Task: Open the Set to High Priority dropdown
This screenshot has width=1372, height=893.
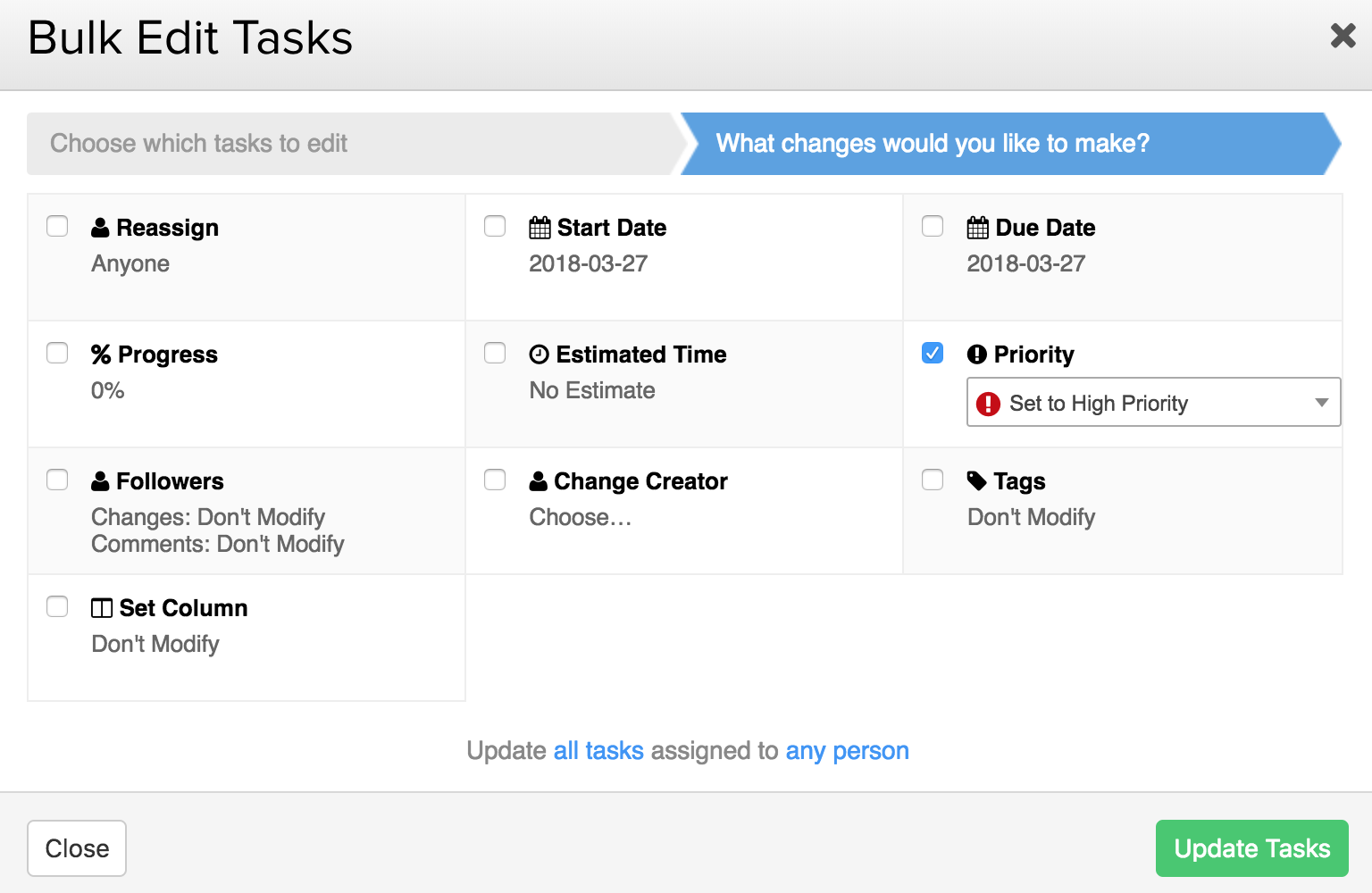Action: point(1153,402)
